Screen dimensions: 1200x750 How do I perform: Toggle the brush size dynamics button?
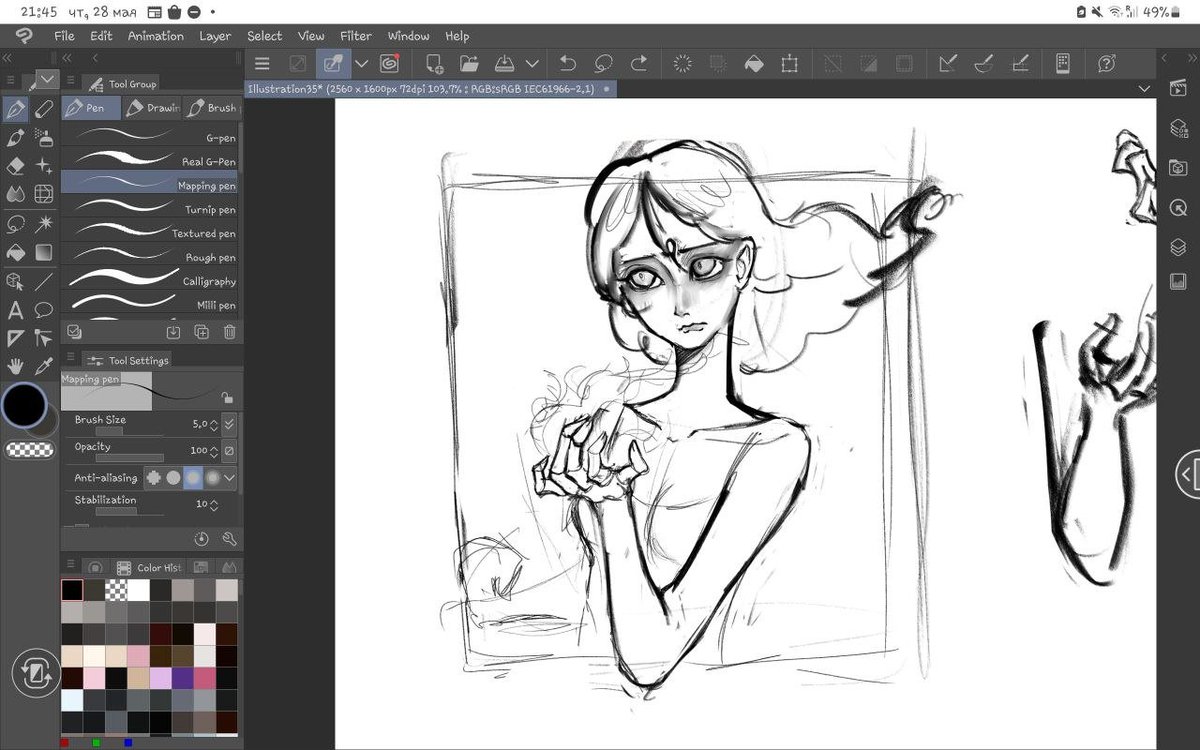pos(229,424)
